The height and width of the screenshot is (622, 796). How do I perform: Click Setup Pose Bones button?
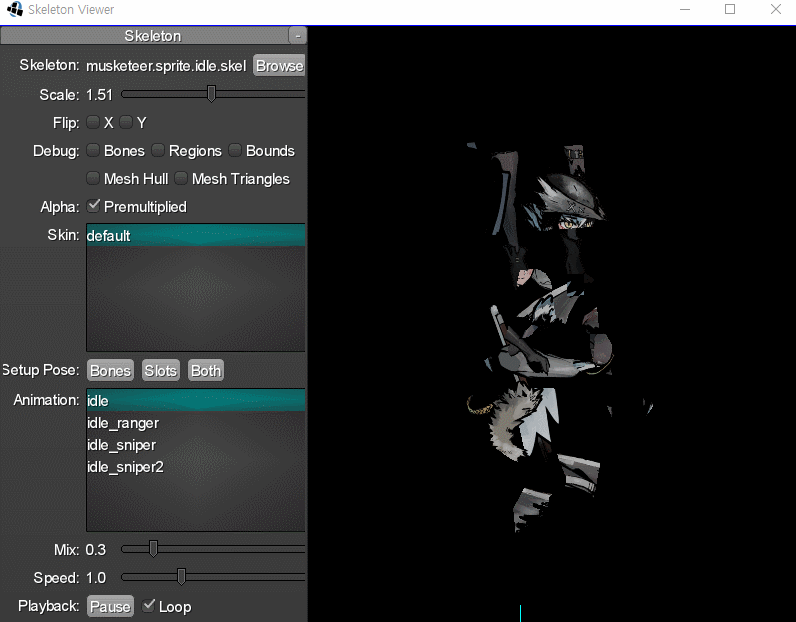[x=110, y=371]
